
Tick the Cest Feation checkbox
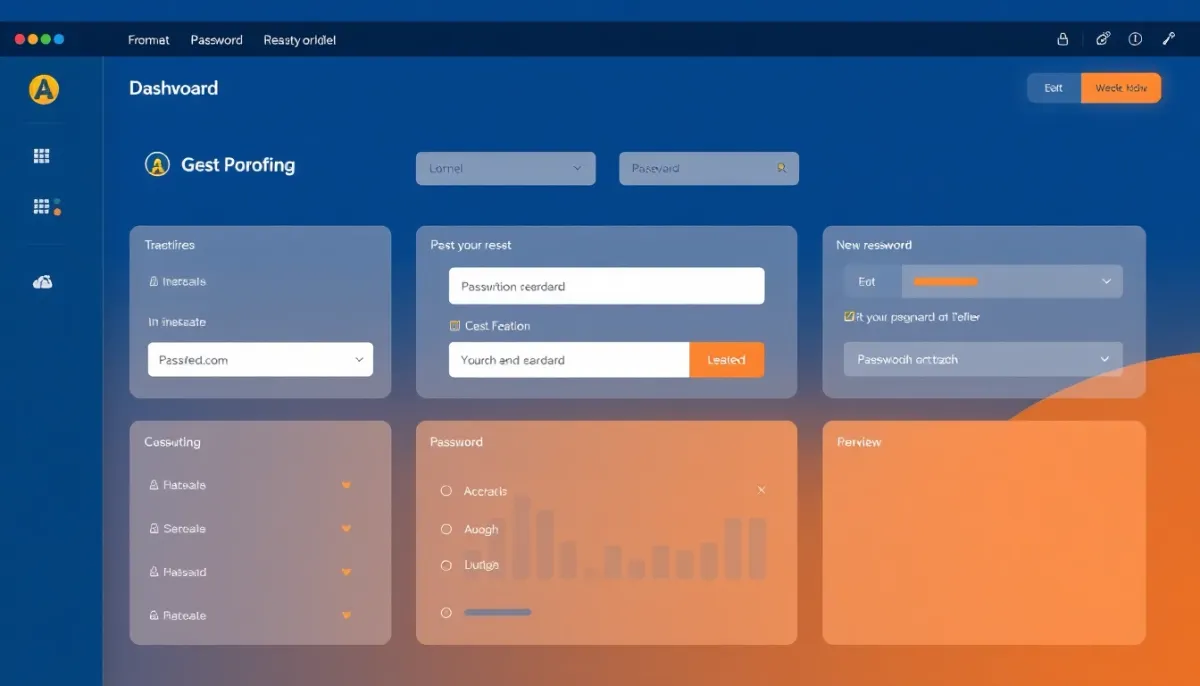coord(455,326)
